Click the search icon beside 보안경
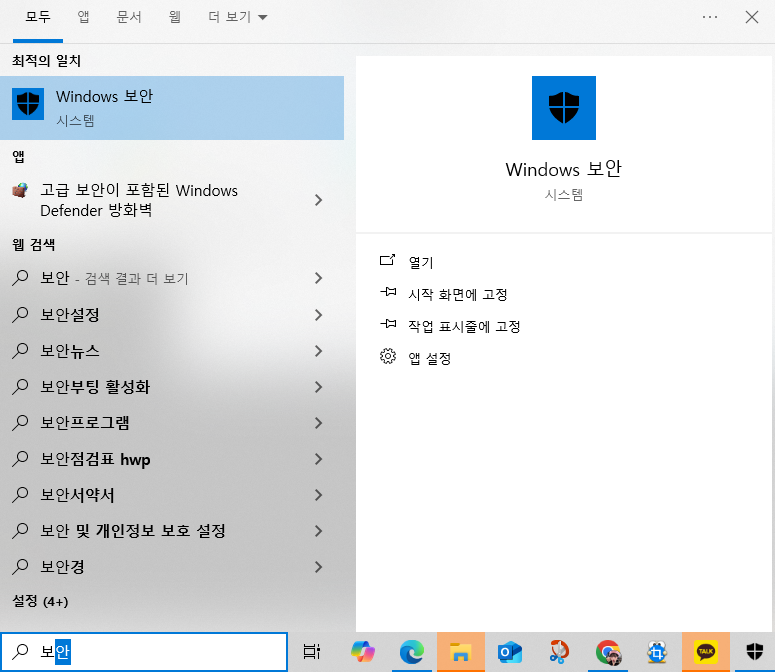 click(x=20, y=566)
